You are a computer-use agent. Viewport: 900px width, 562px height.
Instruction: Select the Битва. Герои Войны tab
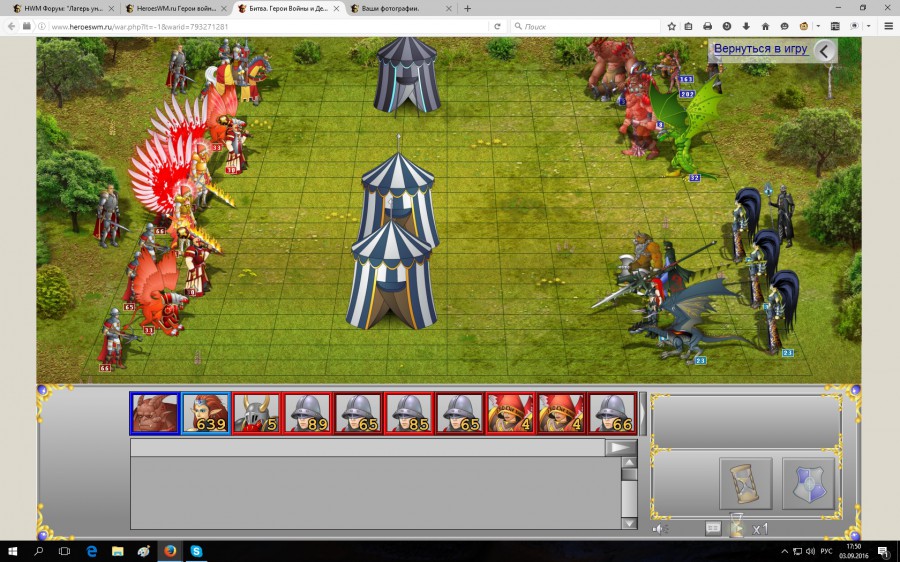point(286,9)
